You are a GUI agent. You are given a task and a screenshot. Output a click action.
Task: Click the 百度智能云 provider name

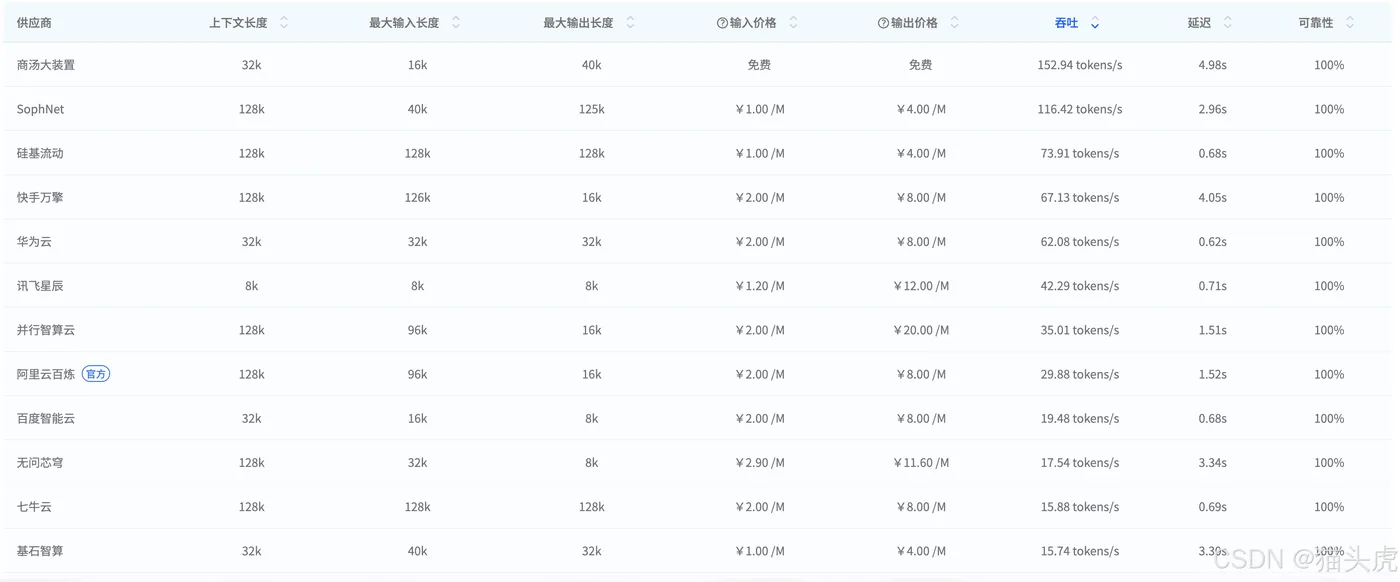coord(46,418)
